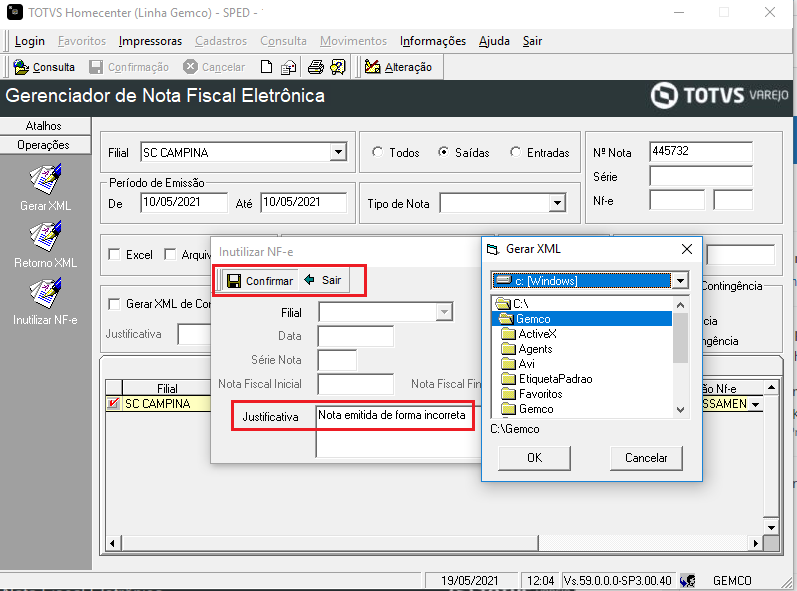Select the Entradas radio button

pos(515,152)
